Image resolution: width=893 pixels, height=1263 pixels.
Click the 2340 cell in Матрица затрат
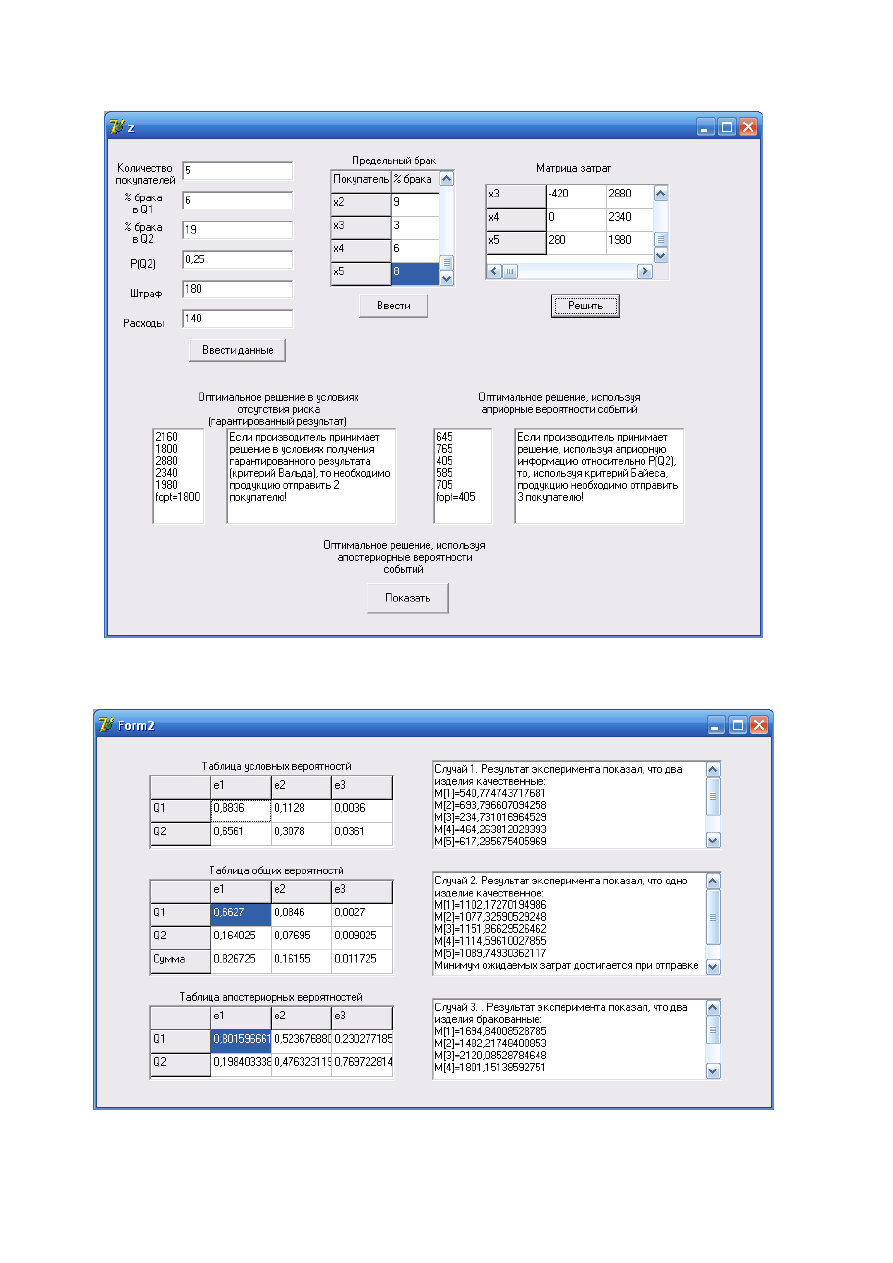[x=629, y=220]
